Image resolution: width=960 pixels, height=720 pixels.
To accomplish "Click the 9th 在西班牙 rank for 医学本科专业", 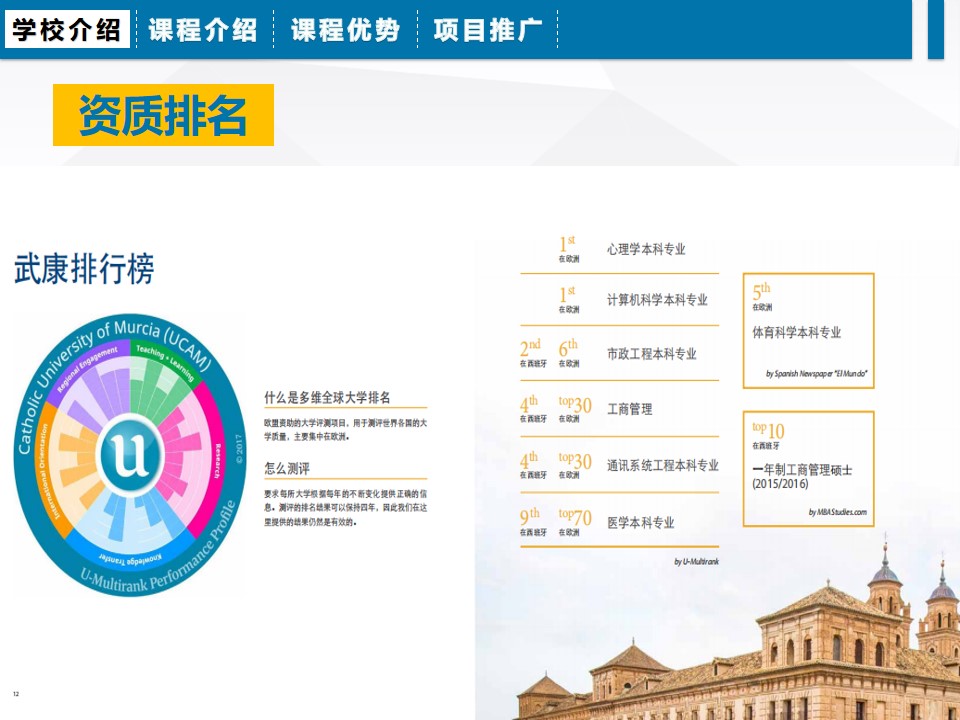I will (x=533, y=522).
